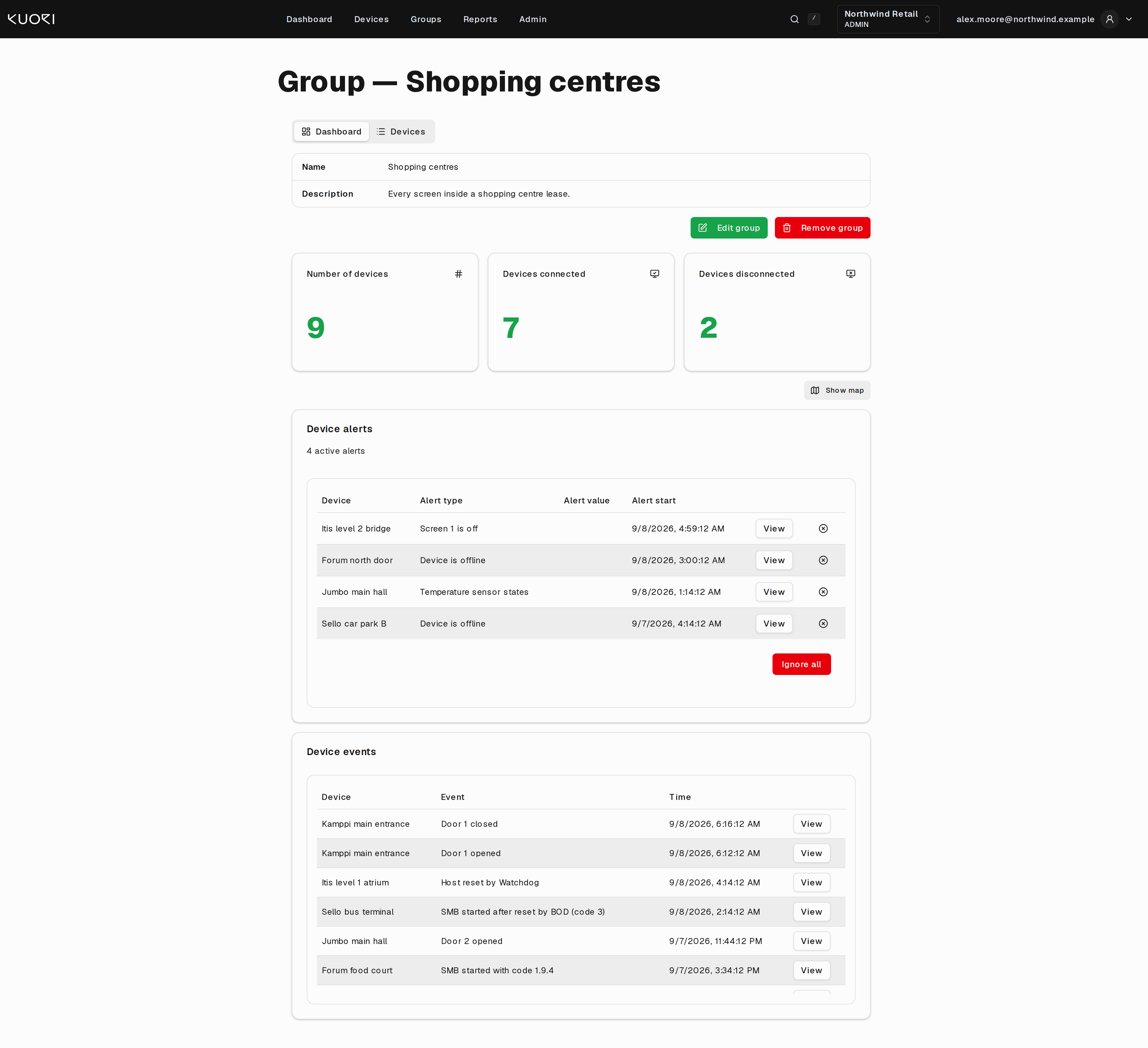Click the Edit group button
Image resolution: width=1148 pixels, height=1048 pixels.
[x=728, y=228]
